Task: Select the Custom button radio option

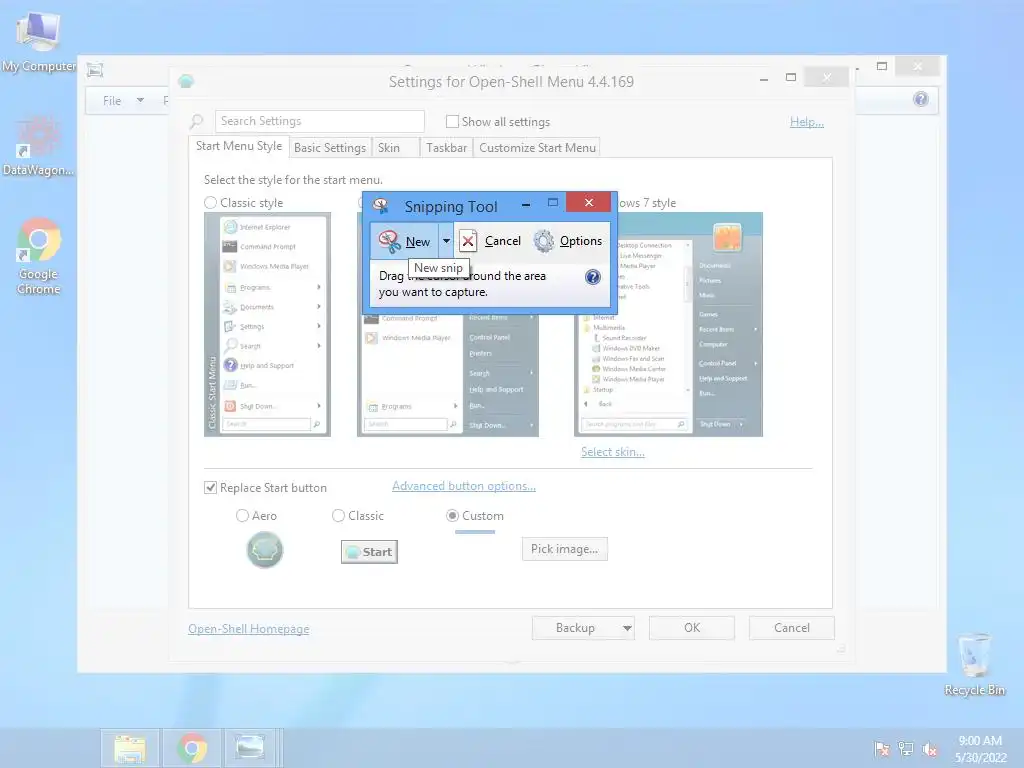Action: click(x=452, y=515)
